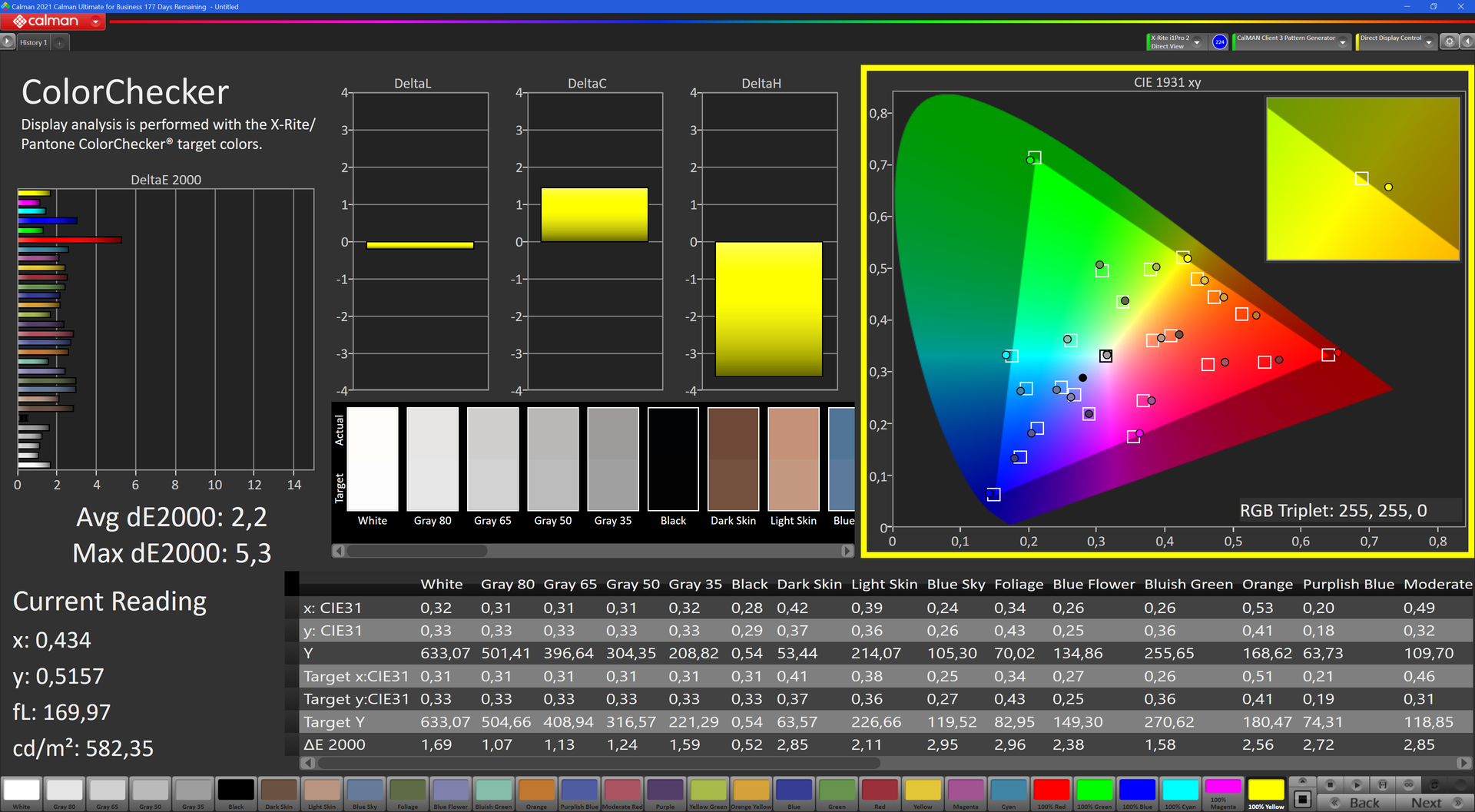Go to the Next workflow page
This screenshot has height=812, width=1475.
pyautogui.click(x=1434, y=802)
